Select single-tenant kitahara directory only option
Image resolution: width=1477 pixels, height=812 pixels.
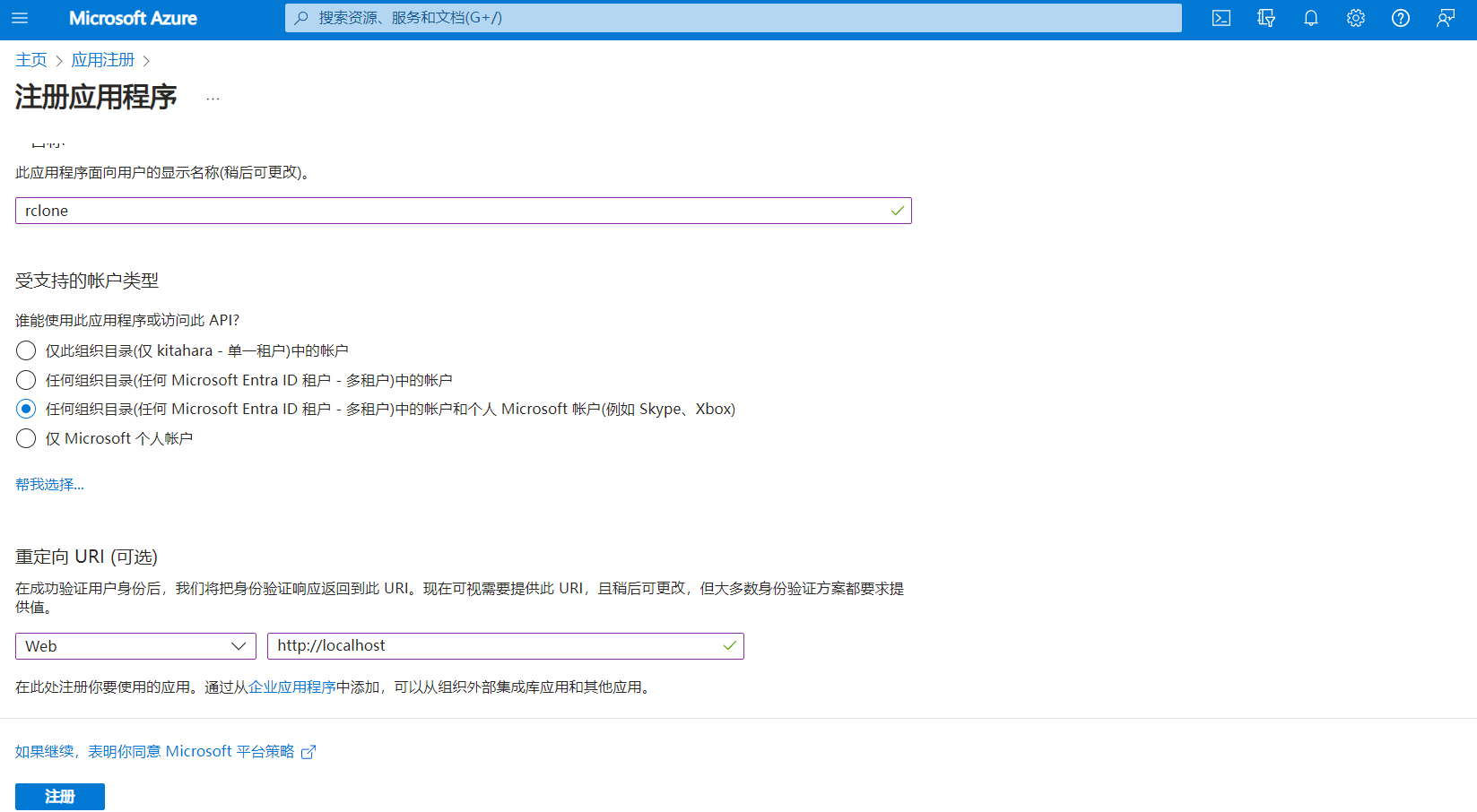coord(26,350)
